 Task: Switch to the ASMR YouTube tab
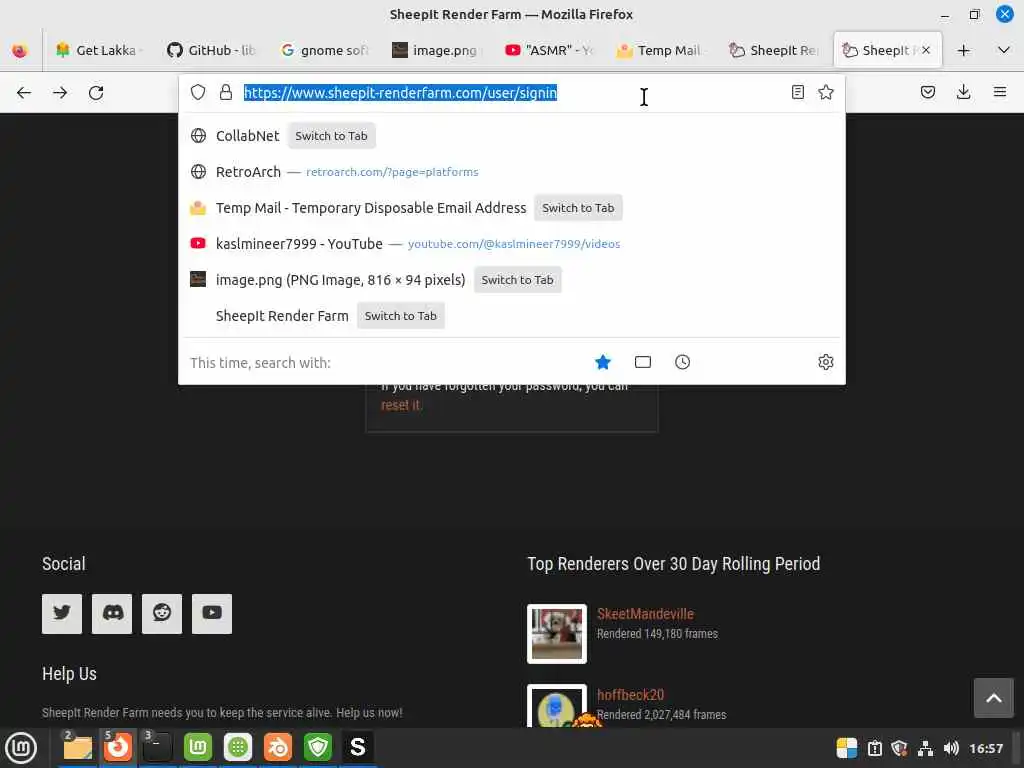click(x=548, y=50)
